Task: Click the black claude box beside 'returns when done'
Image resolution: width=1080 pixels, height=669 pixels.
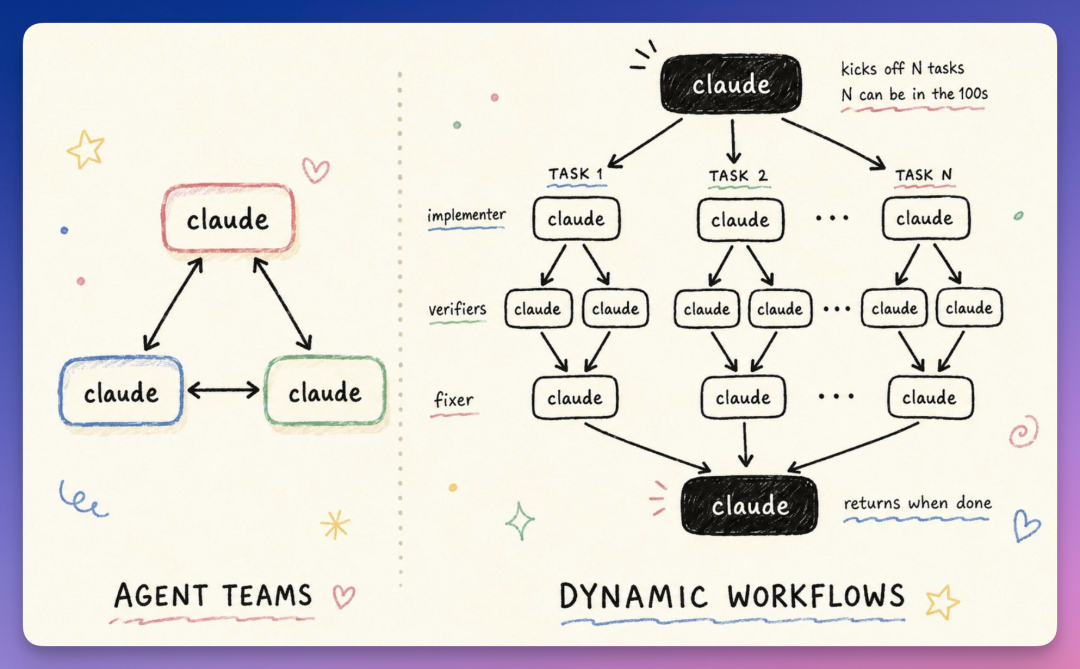Action: click(x=749, y=505)
